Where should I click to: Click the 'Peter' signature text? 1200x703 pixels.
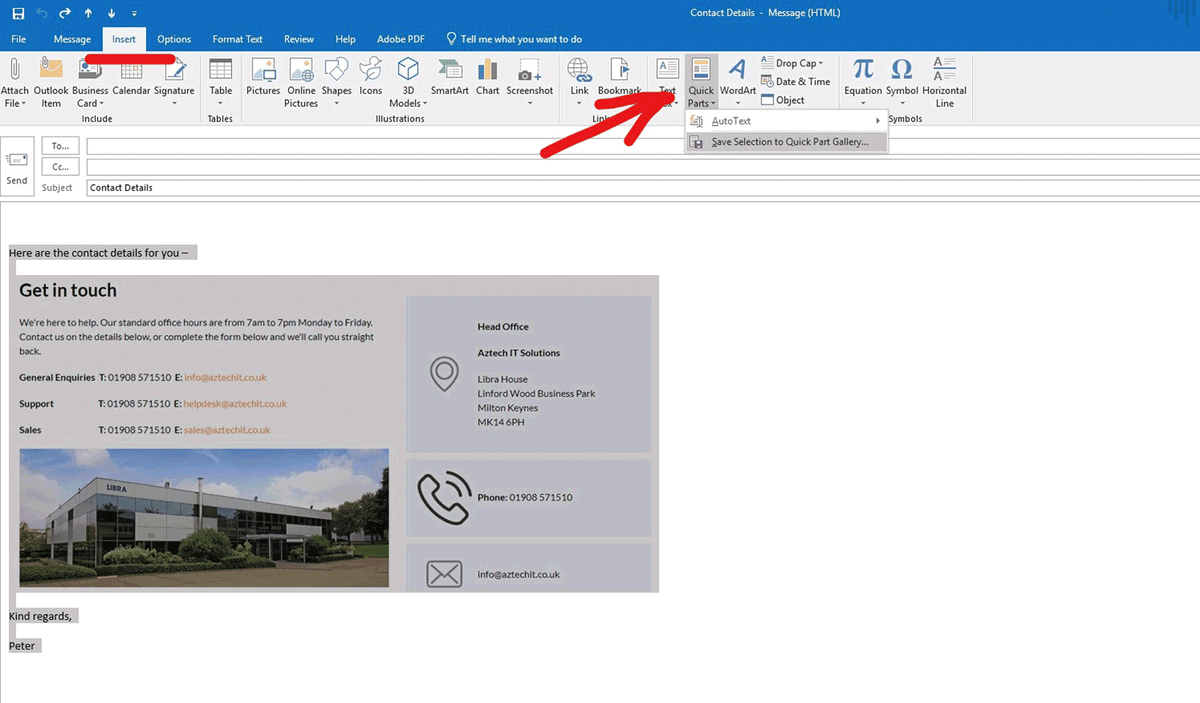22,646
